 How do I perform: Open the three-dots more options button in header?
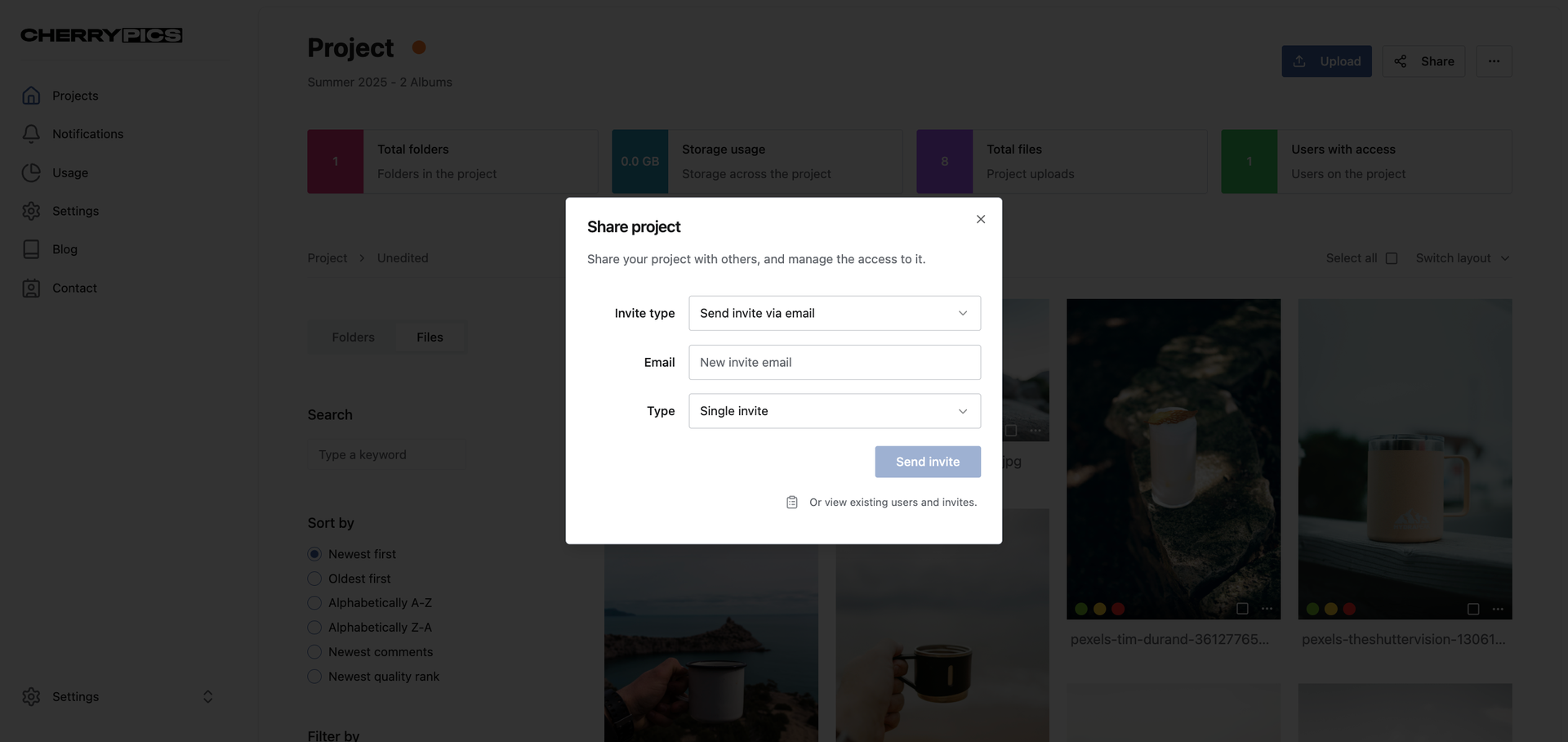click(1494, 61)
